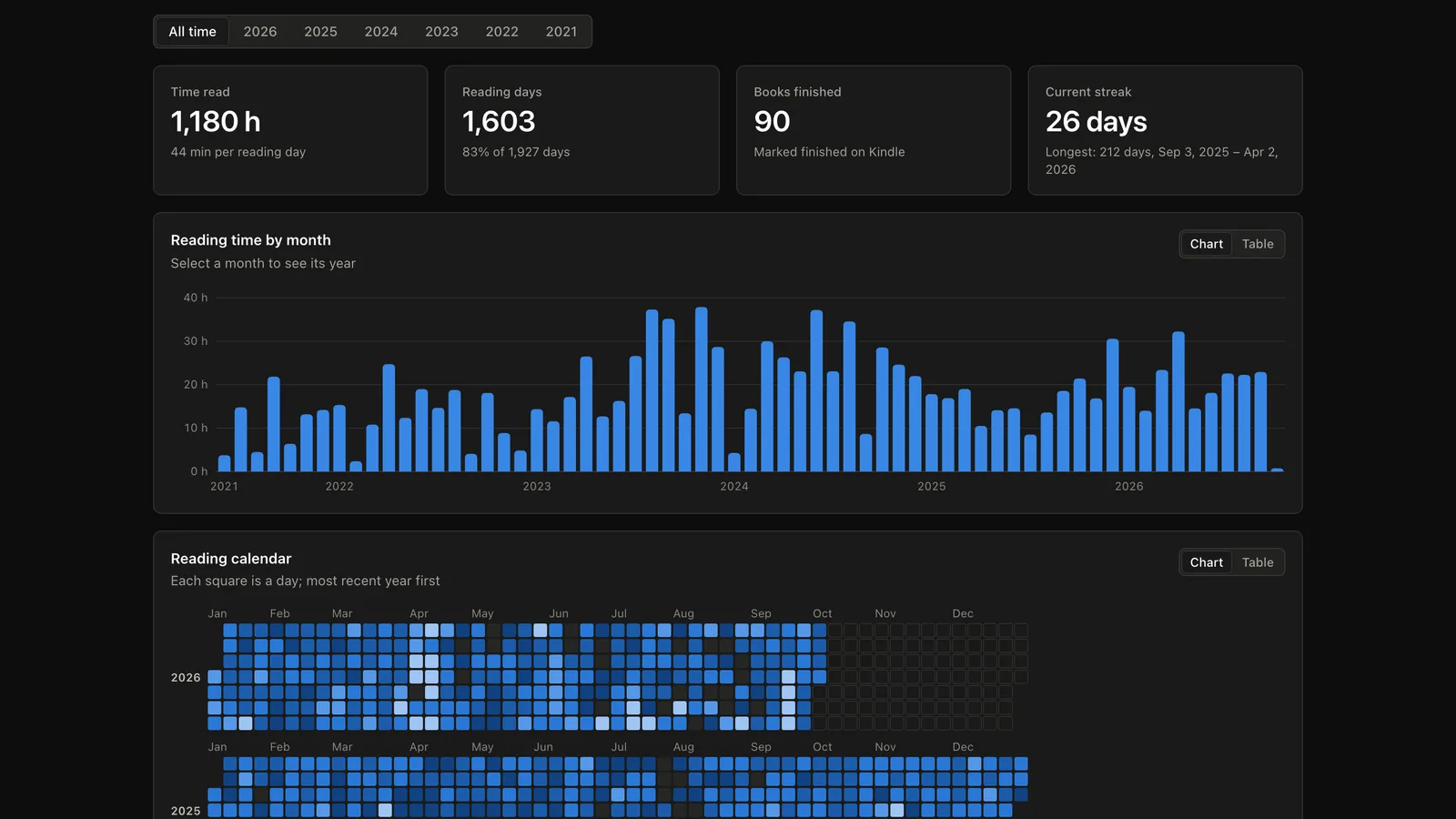This screenshot has width=1456, height=819.
Task: Click the Books finished 90 card
Action: (874, 130)
